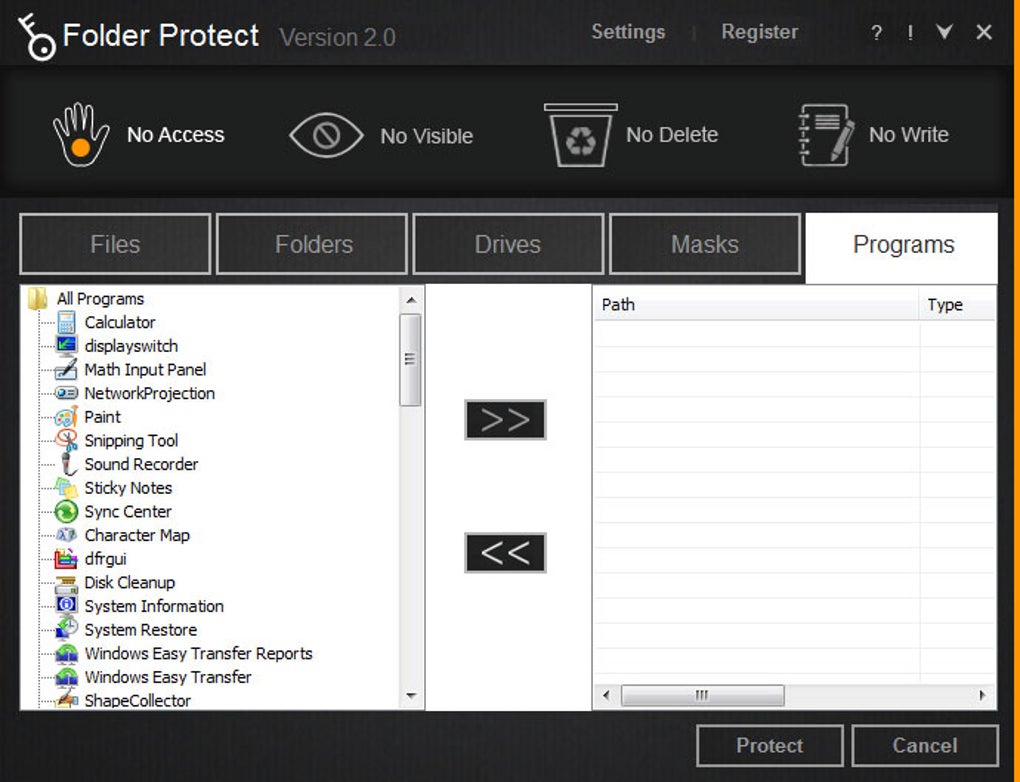The image size is (1020, 782).
Task: Click the NetworkProjection icon
Action: click(x=66, y=393)
